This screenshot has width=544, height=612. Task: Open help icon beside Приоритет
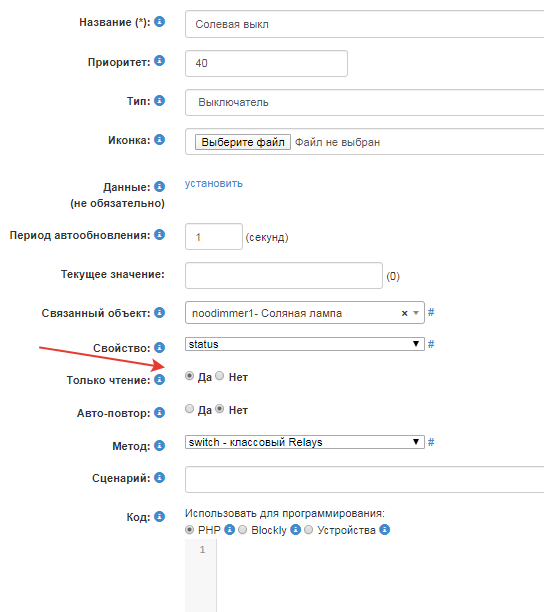pyautogui.click(x=159, y=60)
